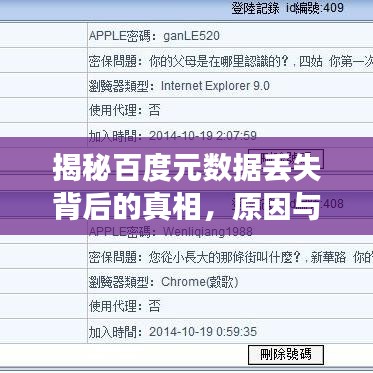Select the timestamp 2014-10-19 0:59:35
373x373 pixels.
point(203,332)
